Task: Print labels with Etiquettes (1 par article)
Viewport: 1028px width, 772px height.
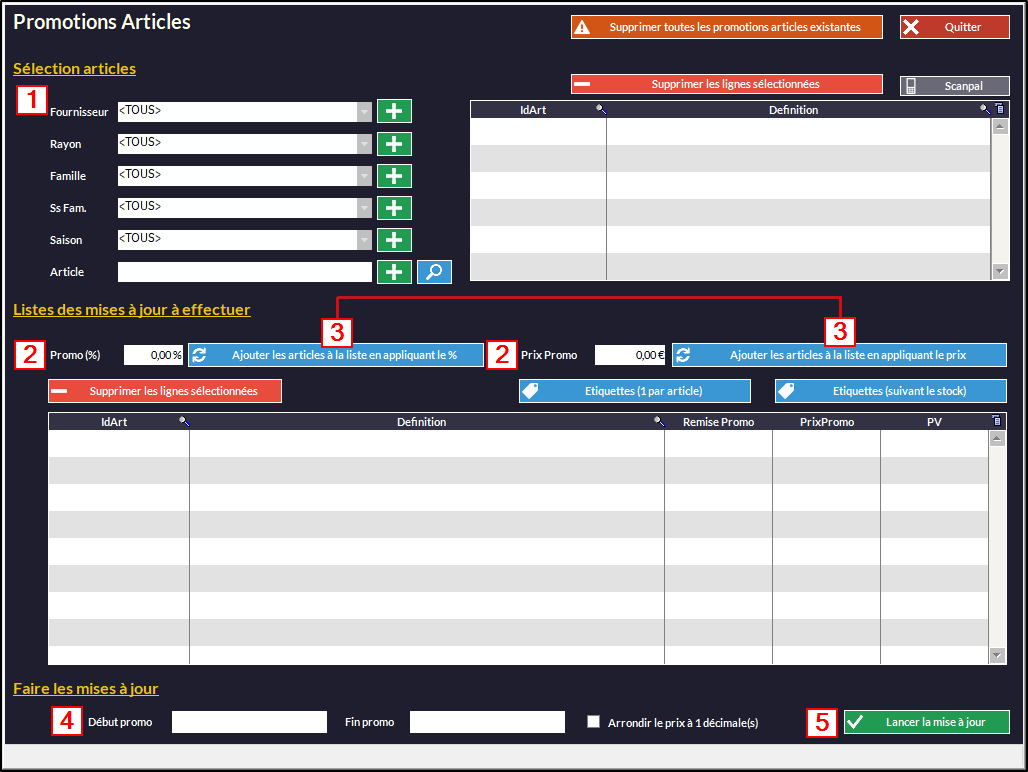Action: pos(634,391)
